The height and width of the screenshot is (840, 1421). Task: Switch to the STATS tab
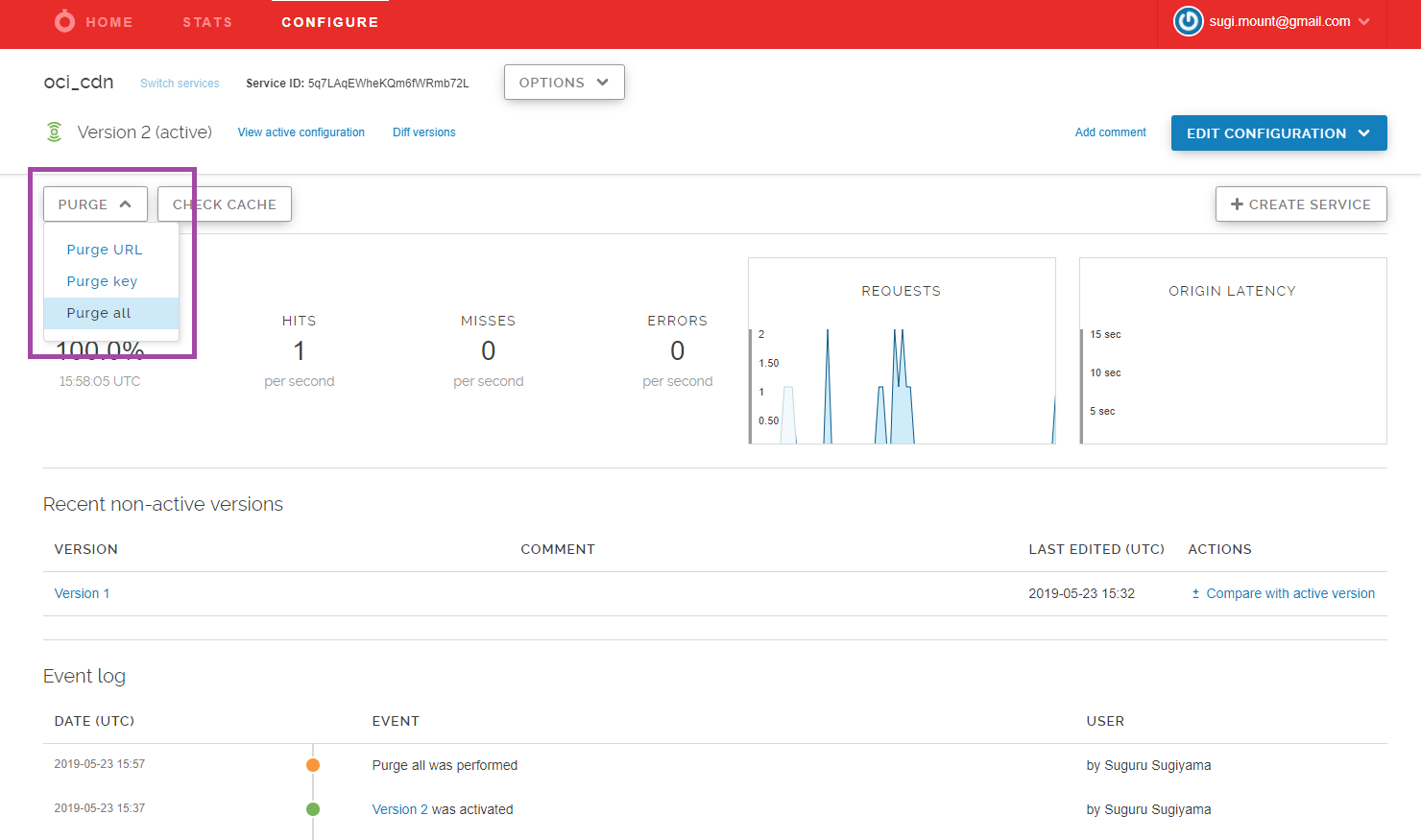[207, 21]
